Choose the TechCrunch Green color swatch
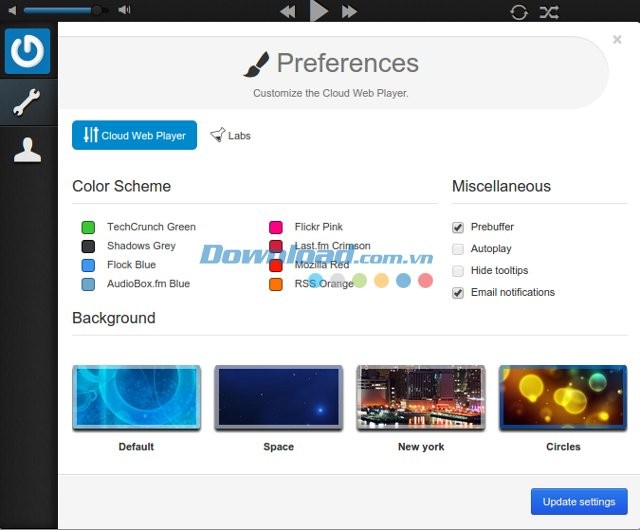The image size is (640, 530). point(88,227)
